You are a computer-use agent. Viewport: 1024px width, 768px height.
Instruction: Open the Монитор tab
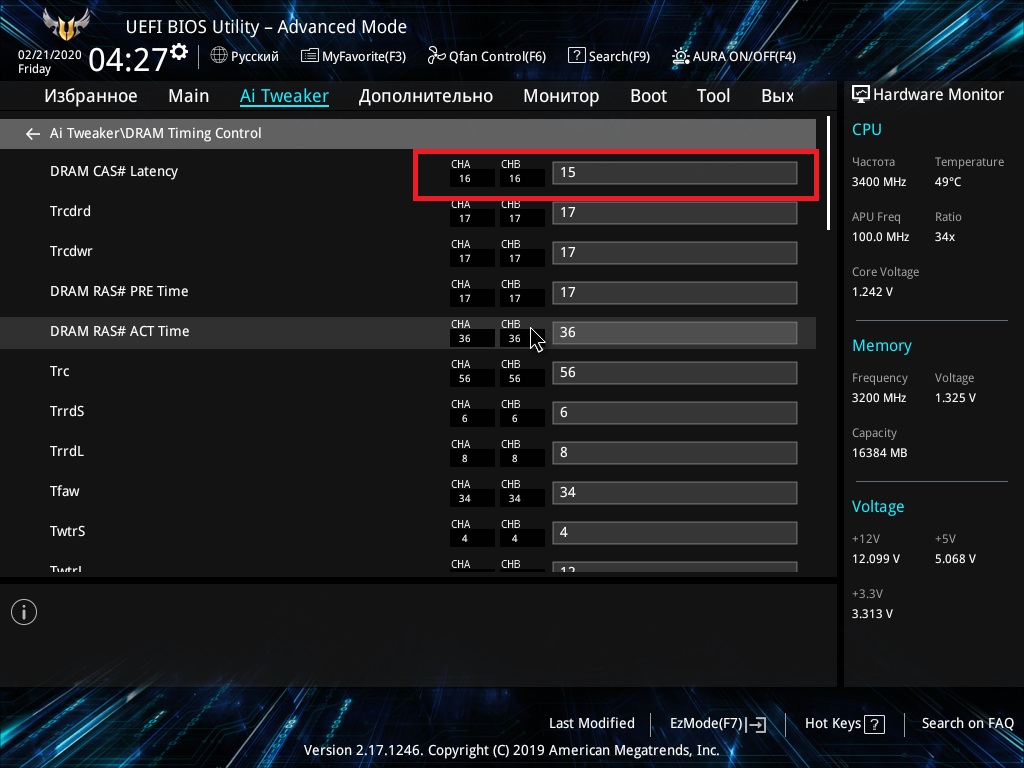click(561, 96)
